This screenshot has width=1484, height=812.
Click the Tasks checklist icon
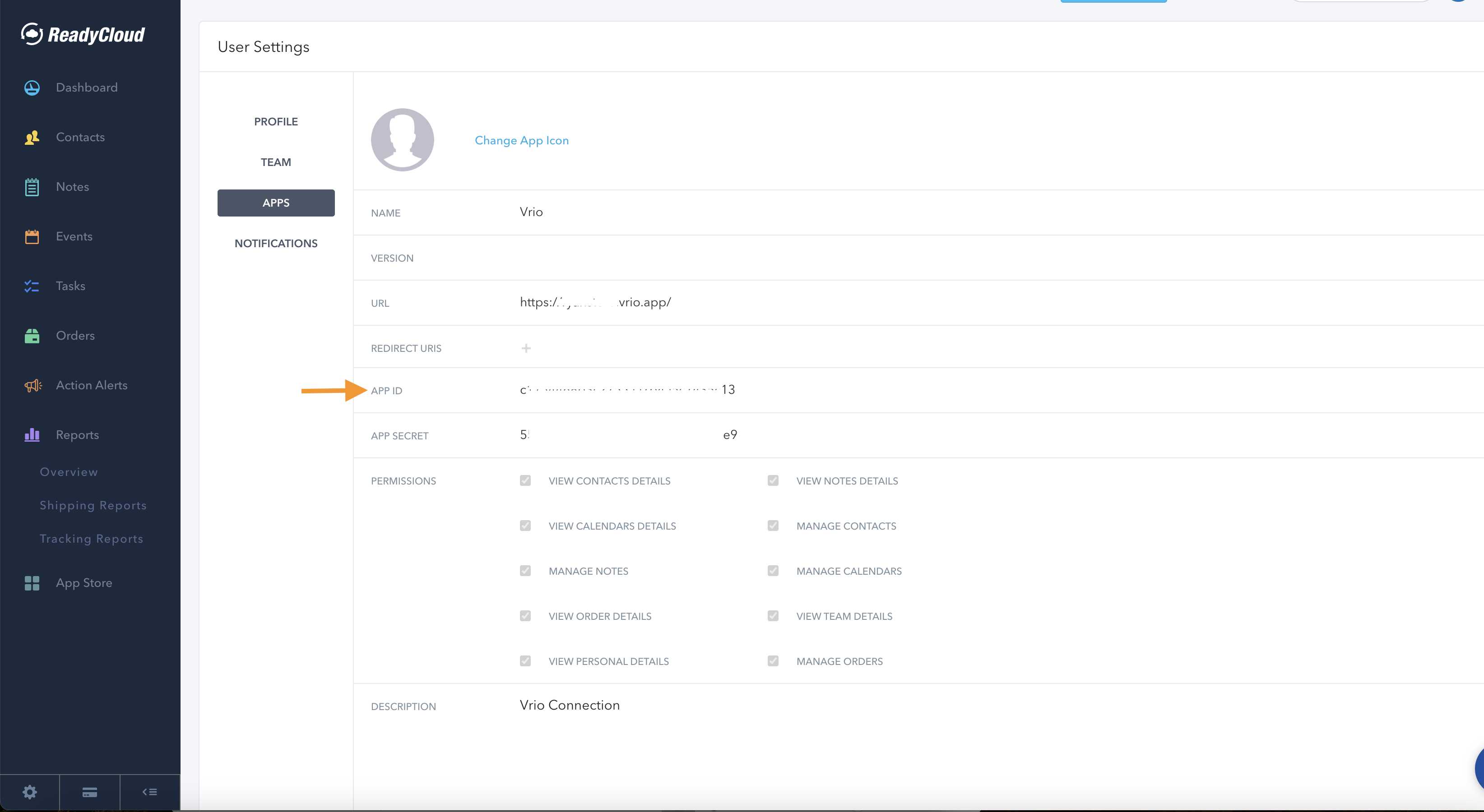click(32, 286)
